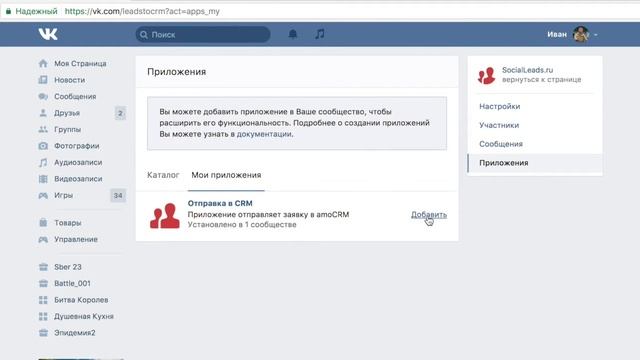Viewport: 640px width, 360px height.
Task: Click the people icon beside Группы
Action: point(43,129)
